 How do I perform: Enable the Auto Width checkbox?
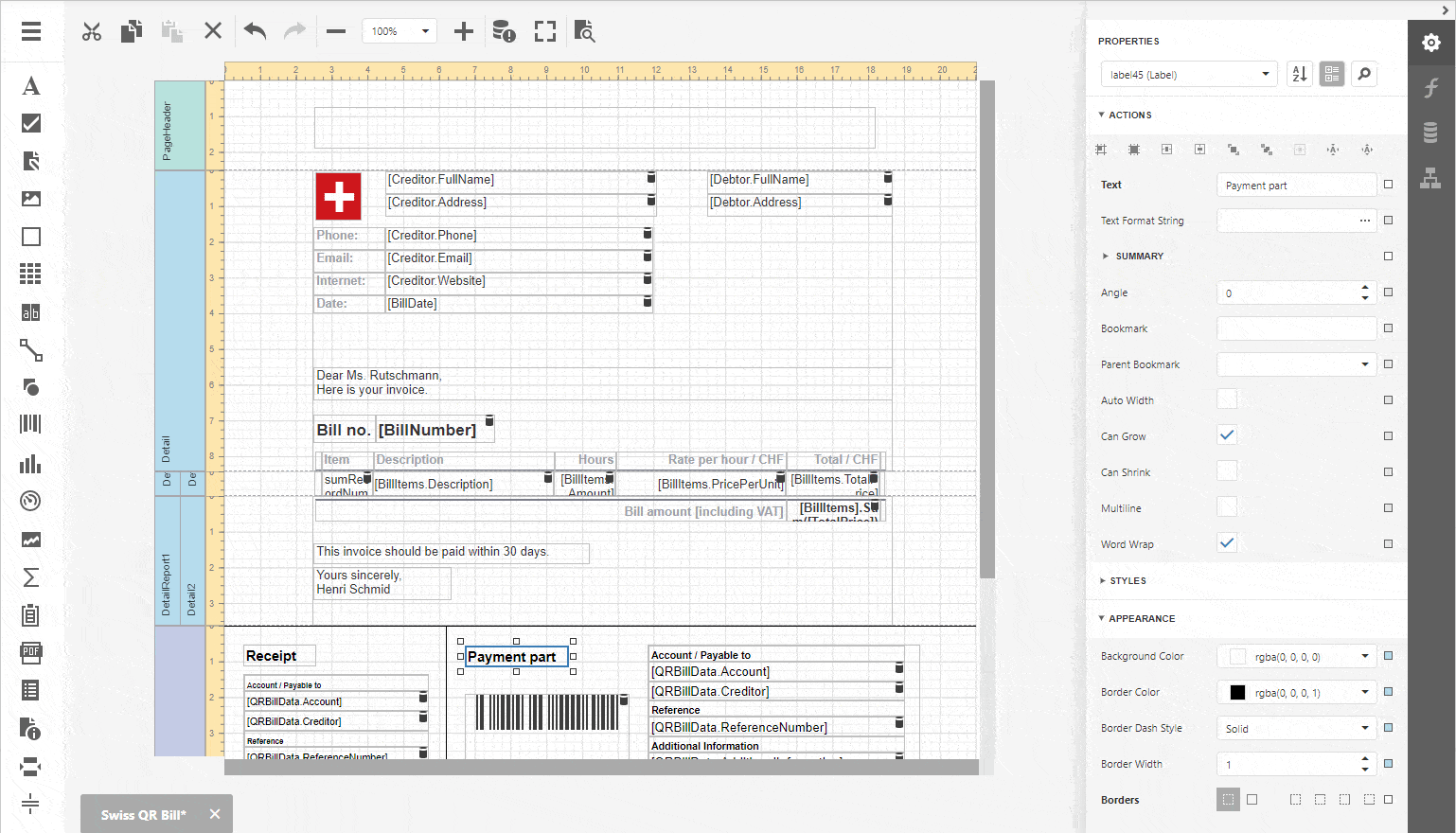[x=1227, y=399]
